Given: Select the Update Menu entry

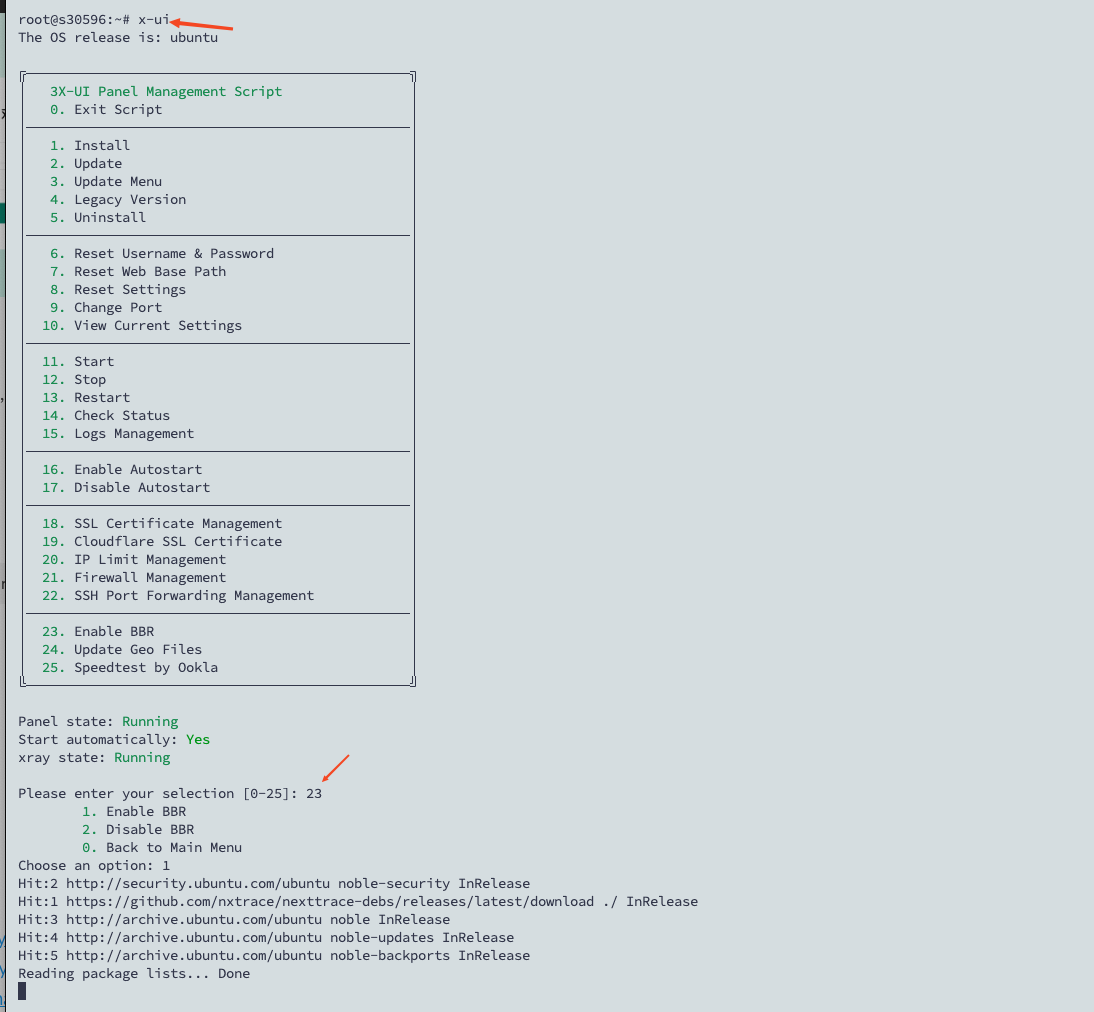Looking at the screenshot, I should [117, 181].
